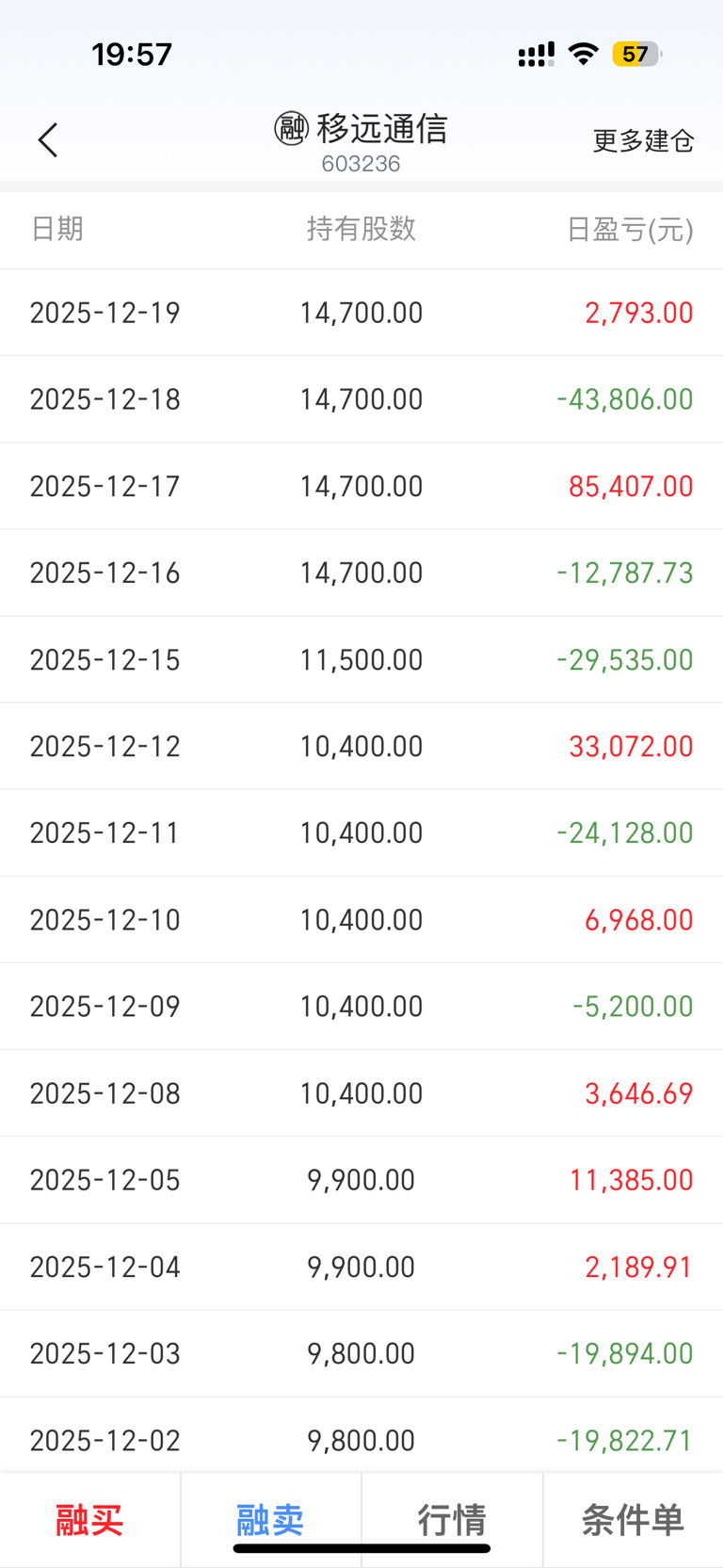Select the 2025-12-19 record row
Screen dimensions: 724x1568
pos(362,313)
